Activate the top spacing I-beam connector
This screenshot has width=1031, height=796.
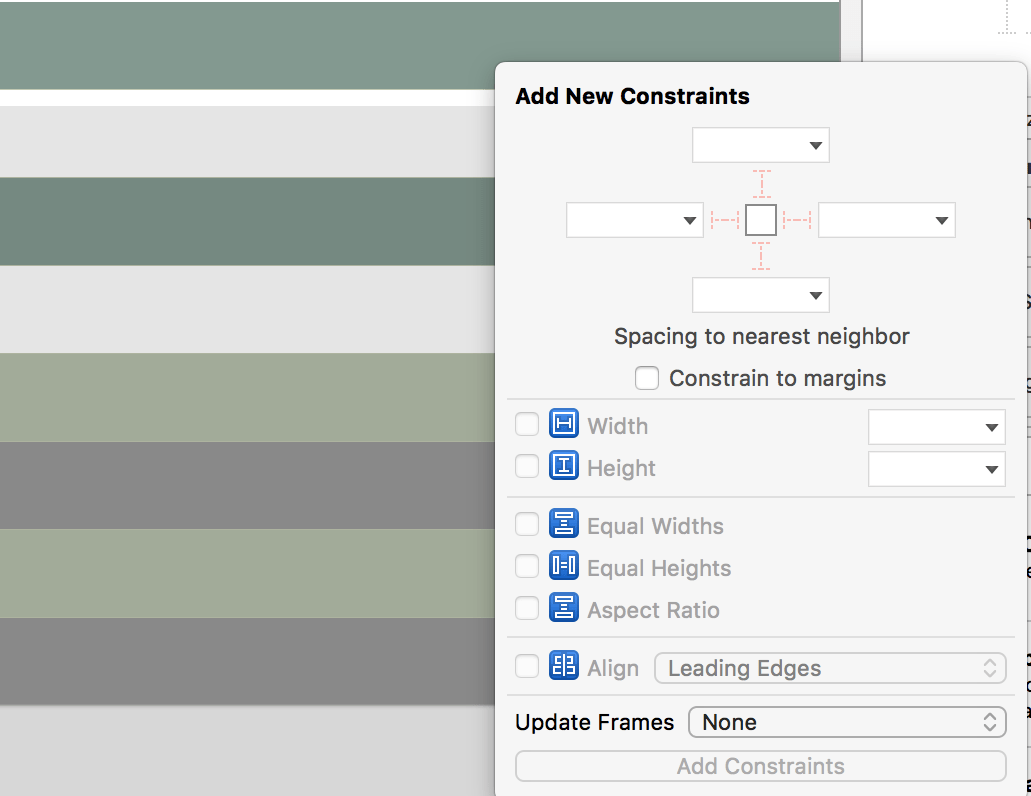(761, 182)
